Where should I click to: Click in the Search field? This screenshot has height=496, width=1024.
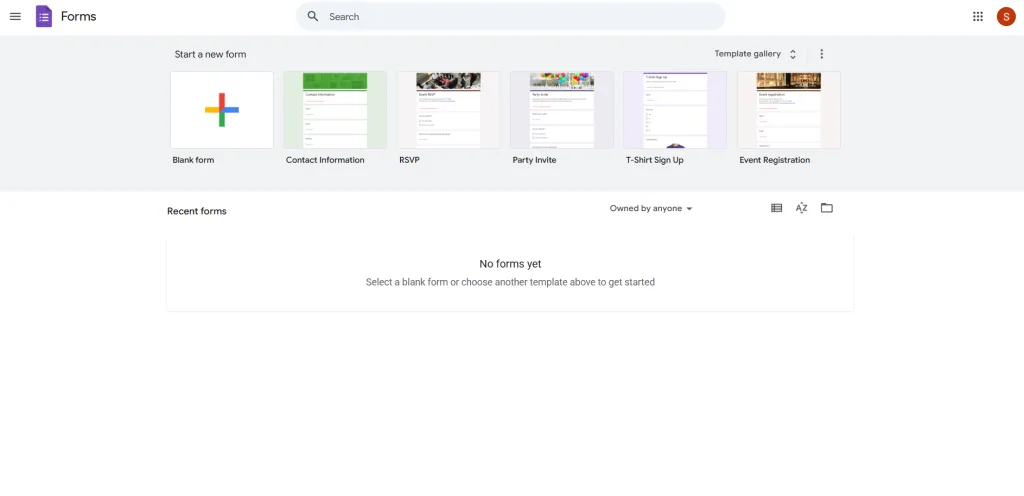coord(520,16)
